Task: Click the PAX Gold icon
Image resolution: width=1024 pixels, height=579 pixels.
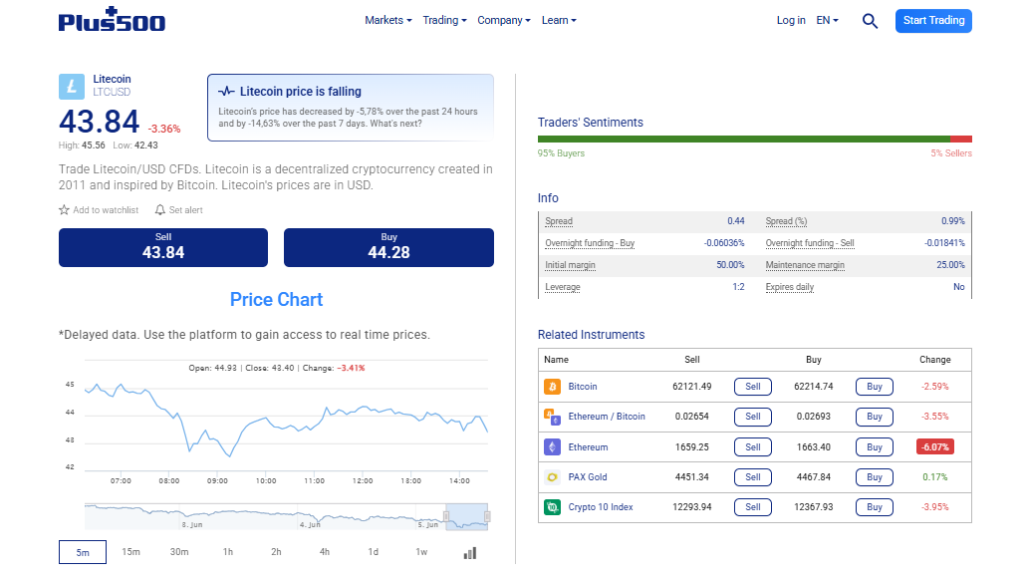Action: coord(552,477)
